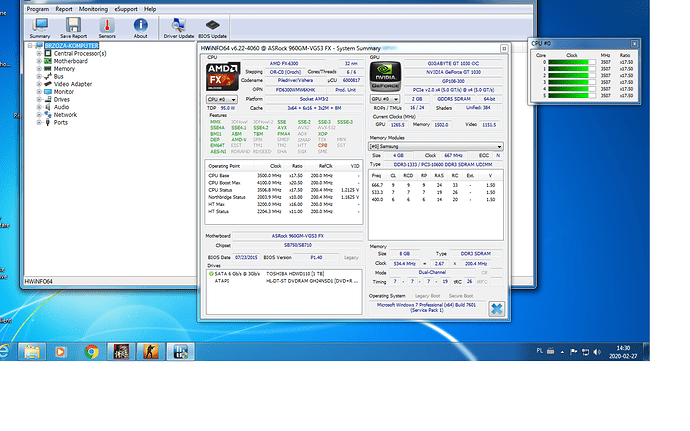Close the CPU #0 clock window
690x431 pixels.
click(x=634, y=44)
